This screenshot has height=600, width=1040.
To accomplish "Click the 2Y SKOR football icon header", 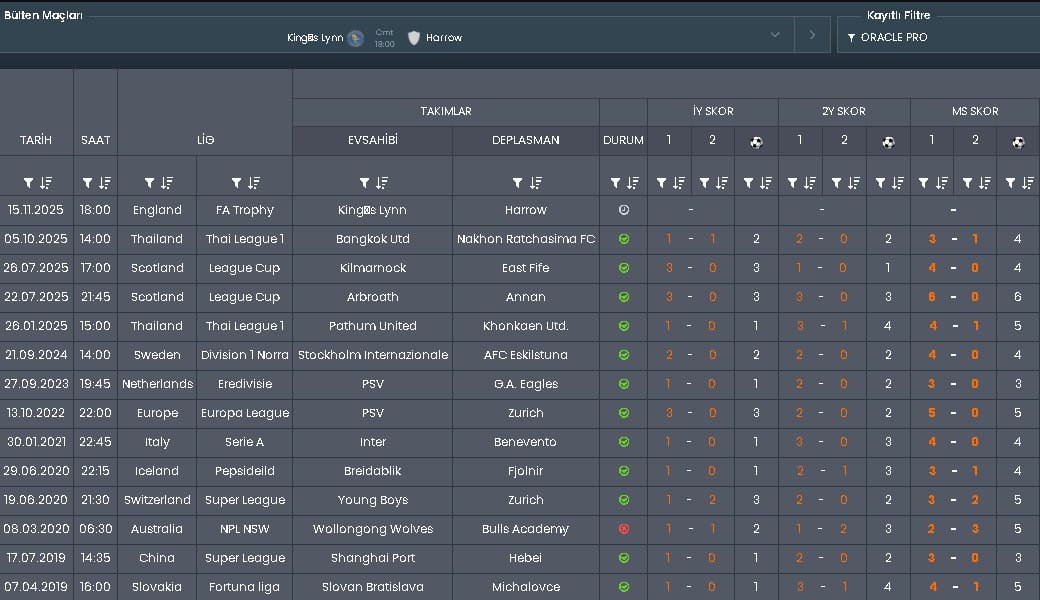I will pos(888,142).
